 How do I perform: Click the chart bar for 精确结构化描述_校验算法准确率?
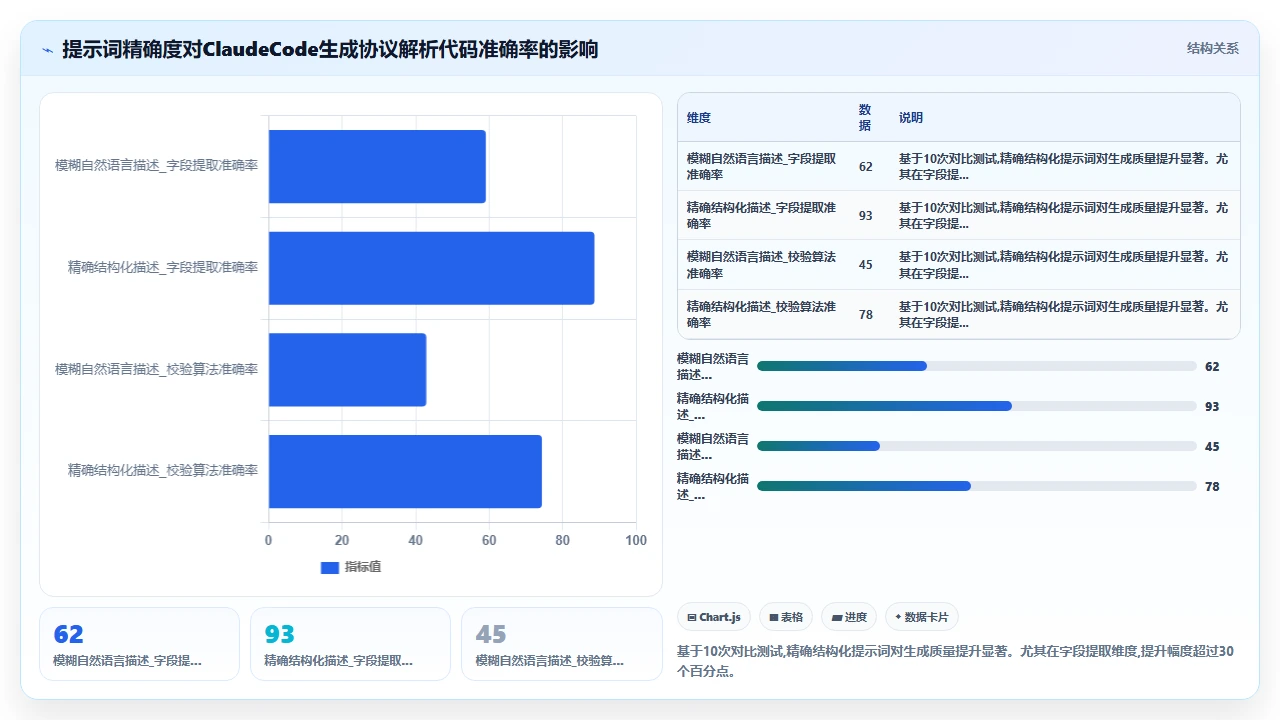405,471
